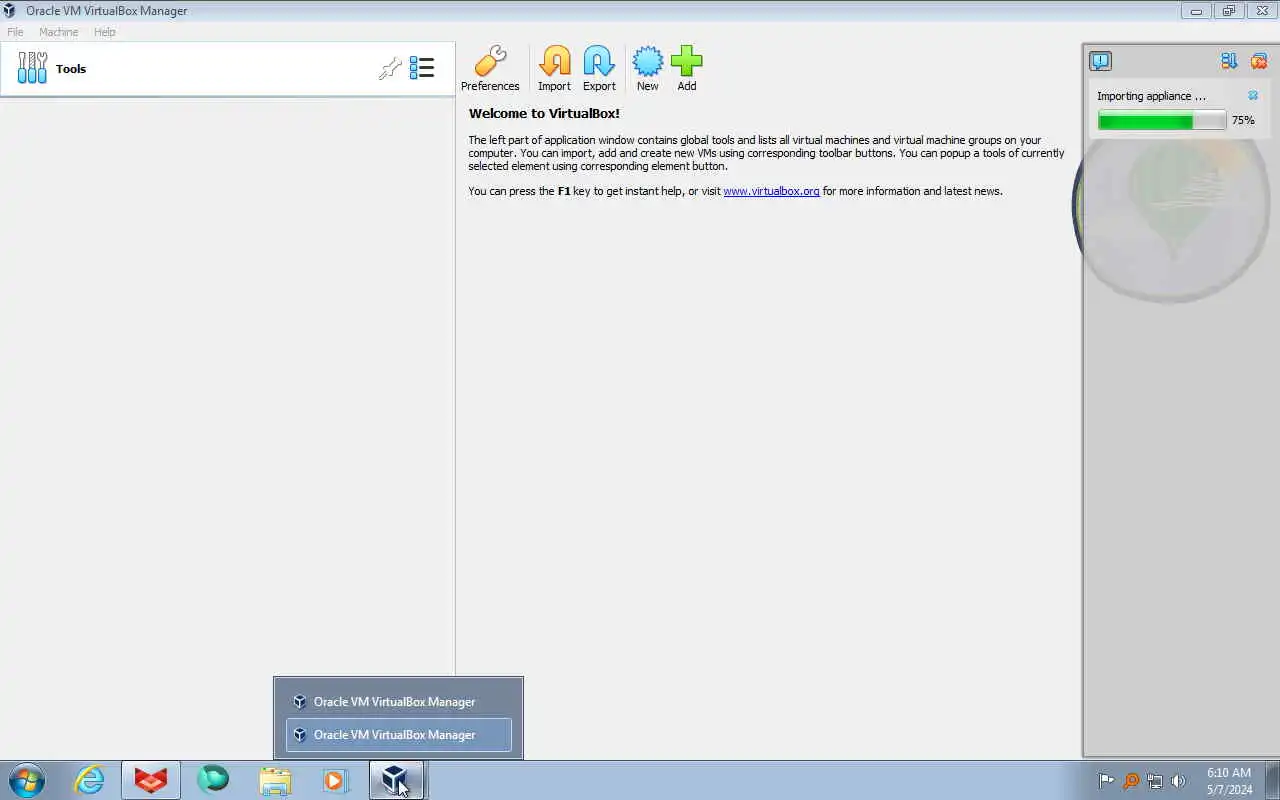The image size is (1280, 800).
Task: Open the Windows Start orb
Action: [27, 780]
